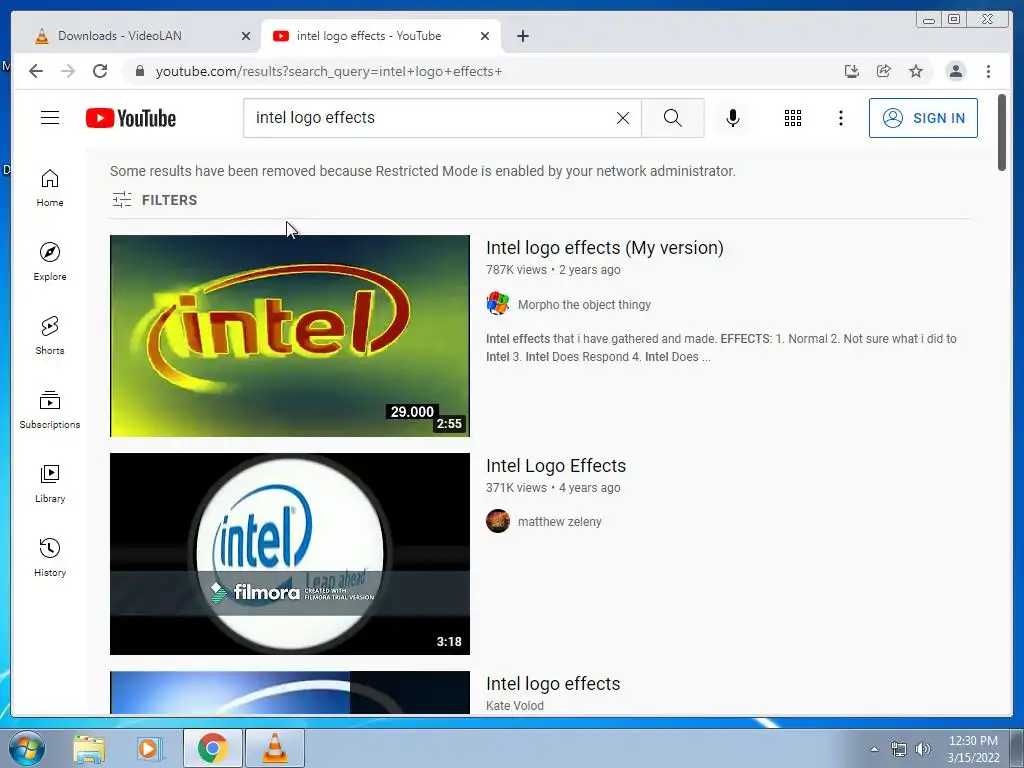The height and width of the screenshot is (768, 1024).
Task: Go forward with the browser forward arrow
Action: coord(68,71)
